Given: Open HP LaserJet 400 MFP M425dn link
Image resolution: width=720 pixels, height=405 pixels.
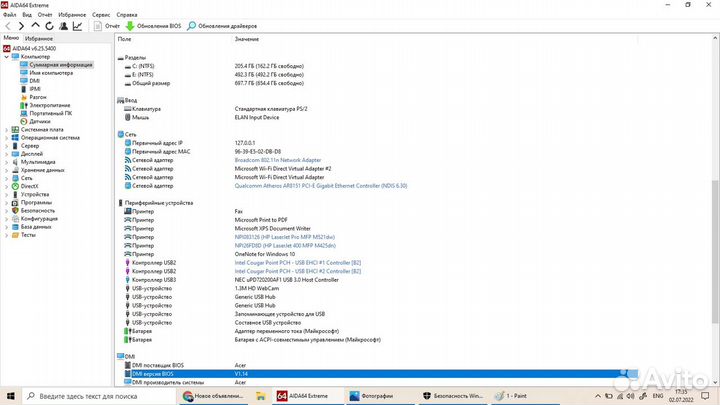Looking at the screenshot, I should point(285,246).
